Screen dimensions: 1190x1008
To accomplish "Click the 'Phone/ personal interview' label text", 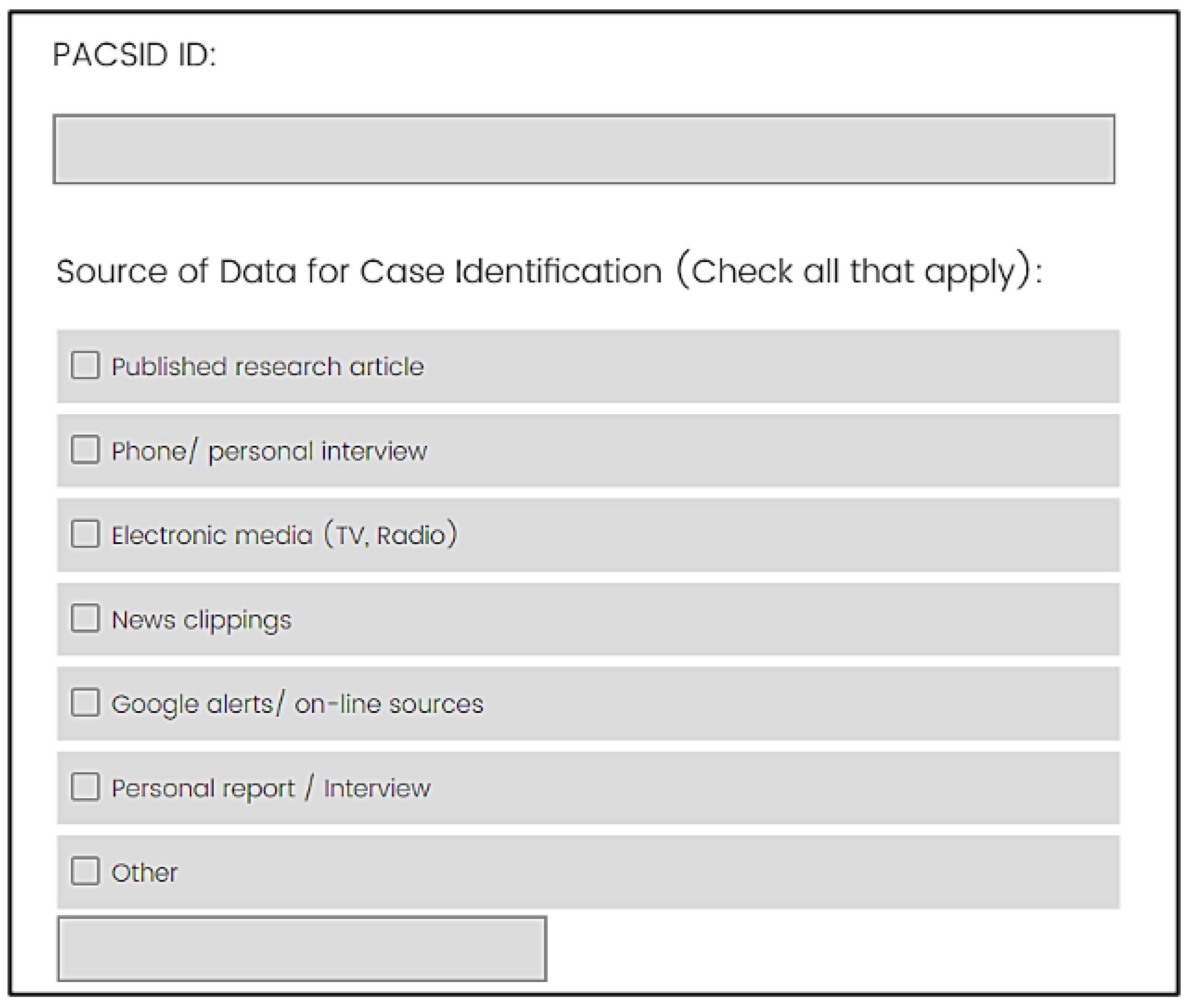I will [x=268, y=451].
